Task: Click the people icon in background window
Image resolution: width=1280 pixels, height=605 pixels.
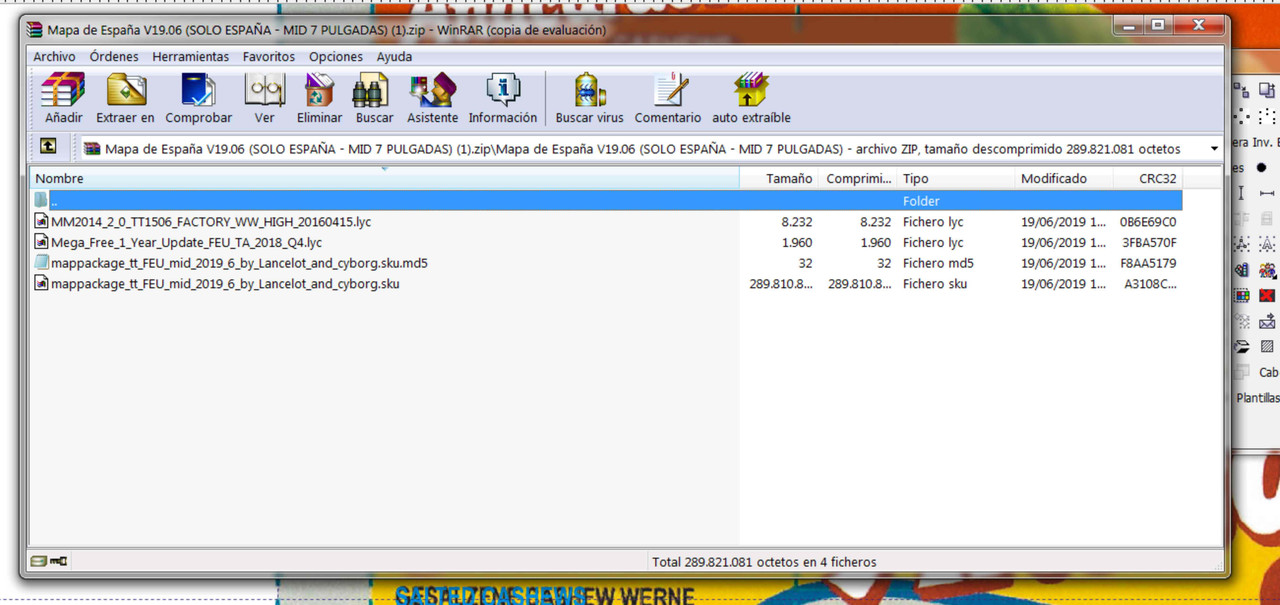Action: (x=1267, y=270)
